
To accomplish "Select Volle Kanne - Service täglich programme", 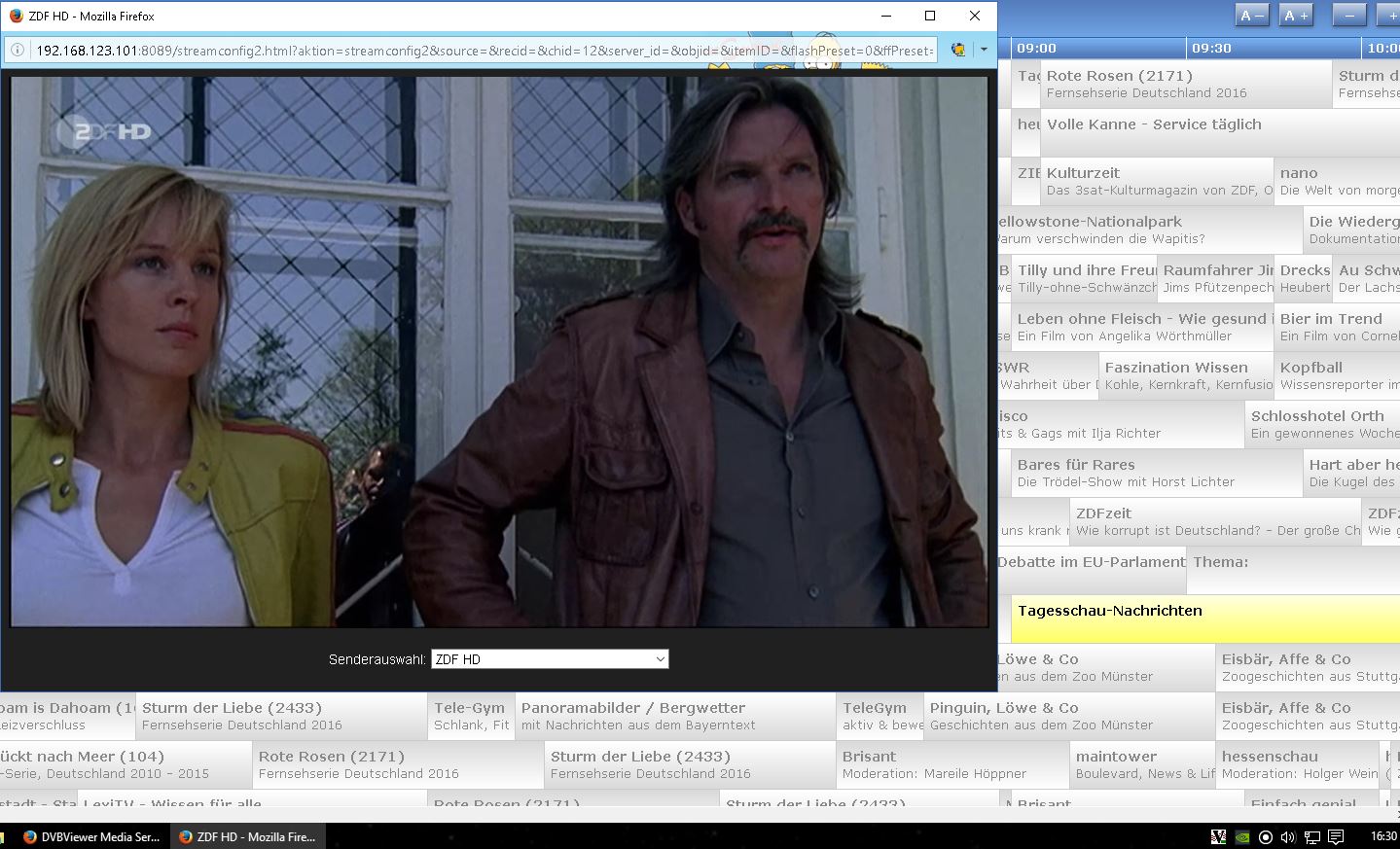I will click(1220, 132).
